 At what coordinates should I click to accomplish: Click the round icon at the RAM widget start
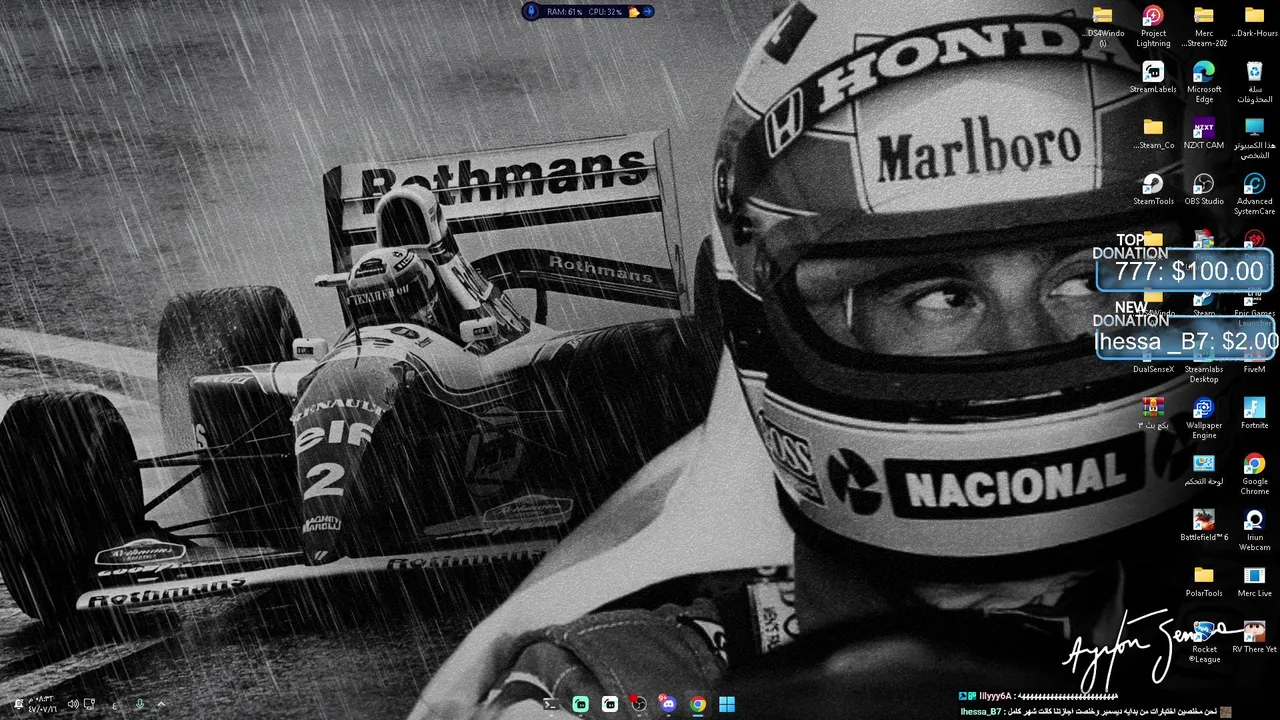532,12
